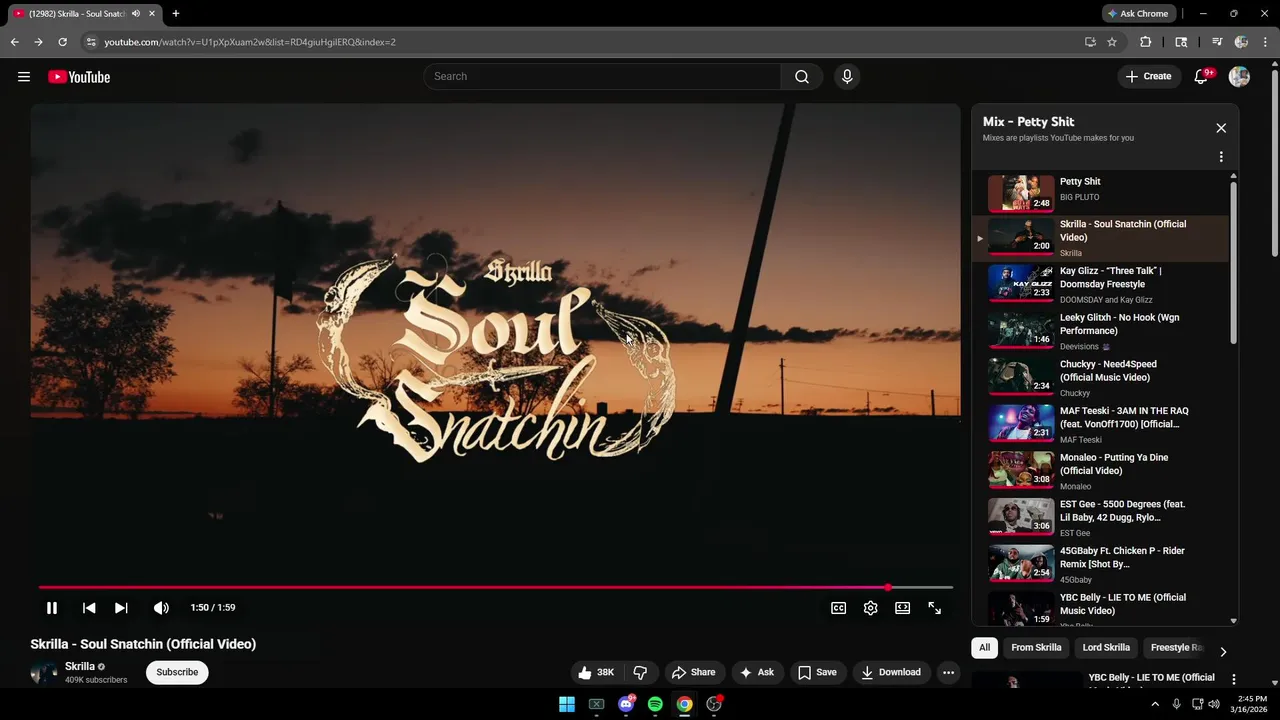
Task: Share the video
Action: [694, 672]
